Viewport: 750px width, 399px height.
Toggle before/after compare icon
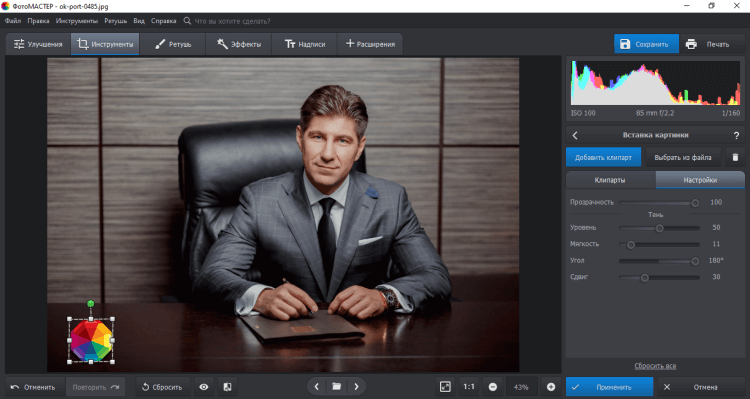click(x=228, y=387)
